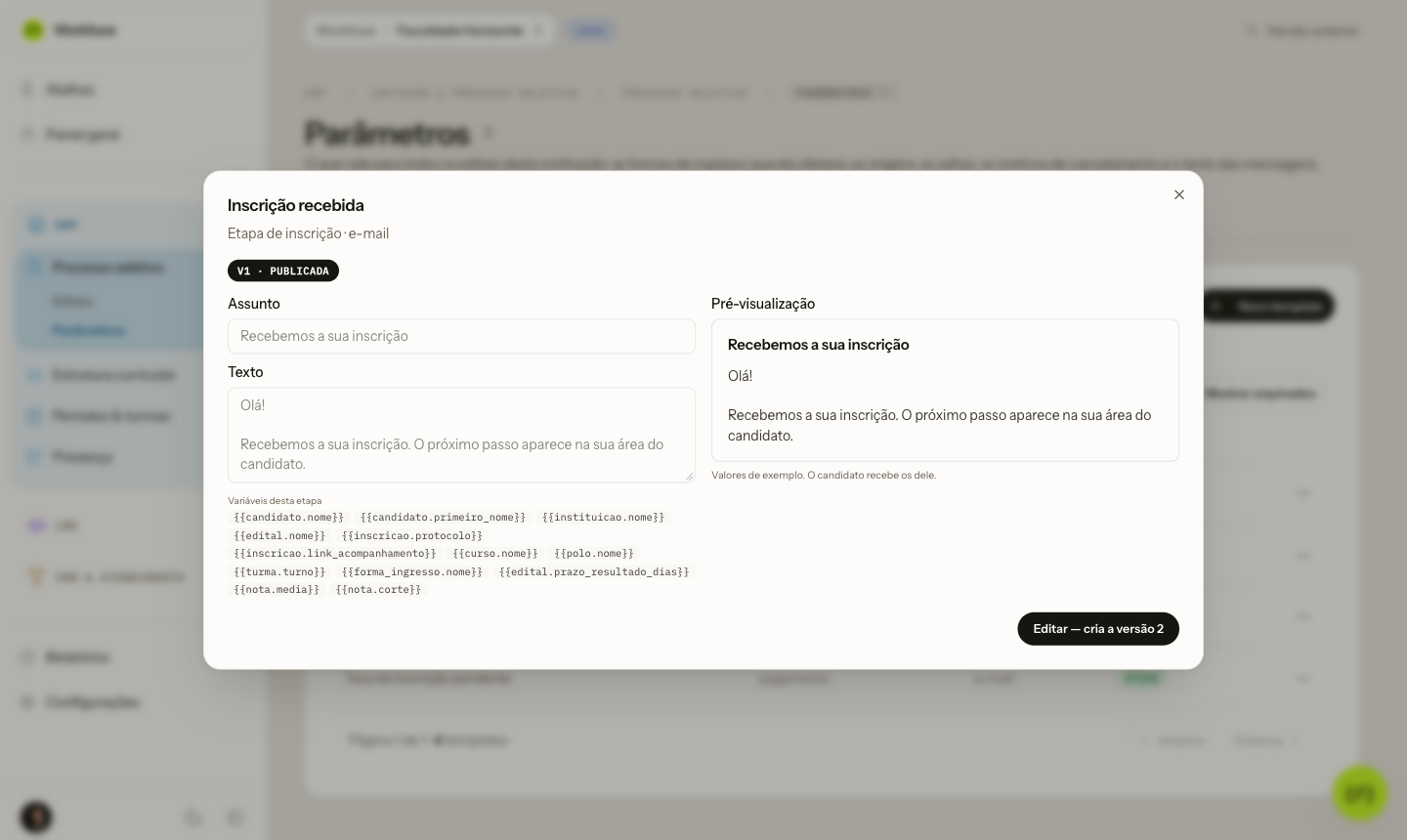Click the preview body paragraph about área do candidato

[x=940, y=426]
